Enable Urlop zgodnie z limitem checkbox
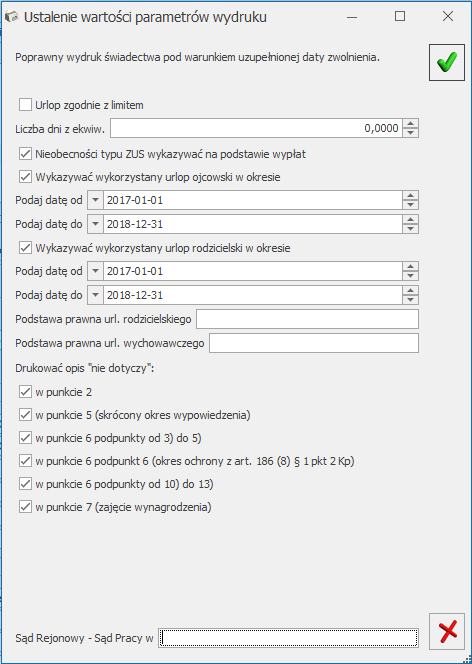The height and width of the screenshot is (664, 472). click(x=25, y=105)
